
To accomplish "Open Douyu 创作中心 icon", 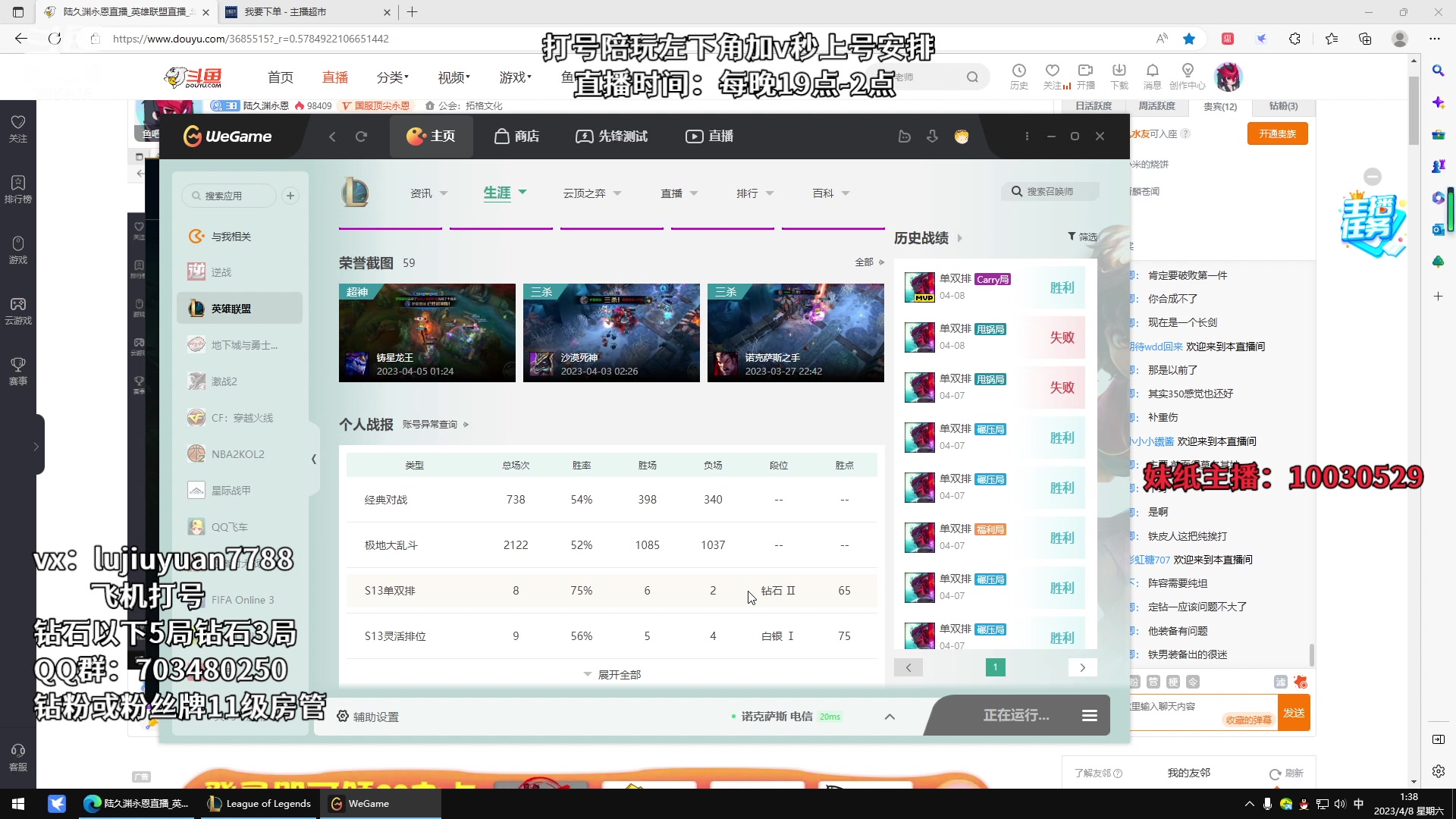I will [1188, 76].
